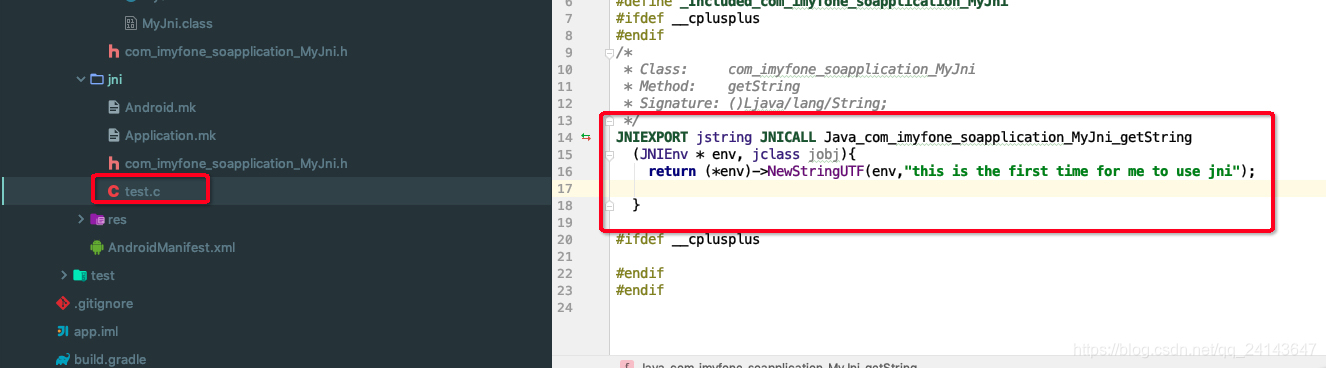
Task: Expand the test folder chevron
Action: 64,275
